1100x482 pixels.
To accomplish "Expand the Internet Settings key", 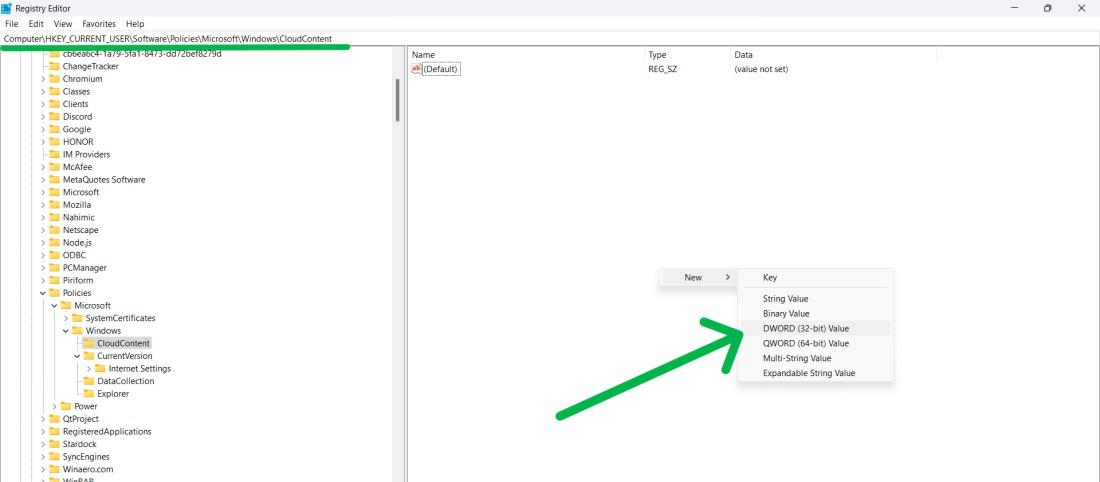I will click(x=88, y=369).
